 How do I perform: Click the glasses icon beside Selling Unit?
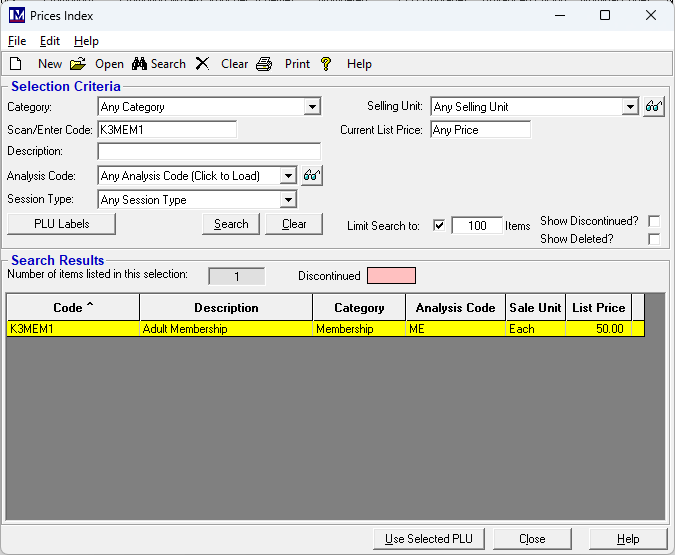click(653, 106)
